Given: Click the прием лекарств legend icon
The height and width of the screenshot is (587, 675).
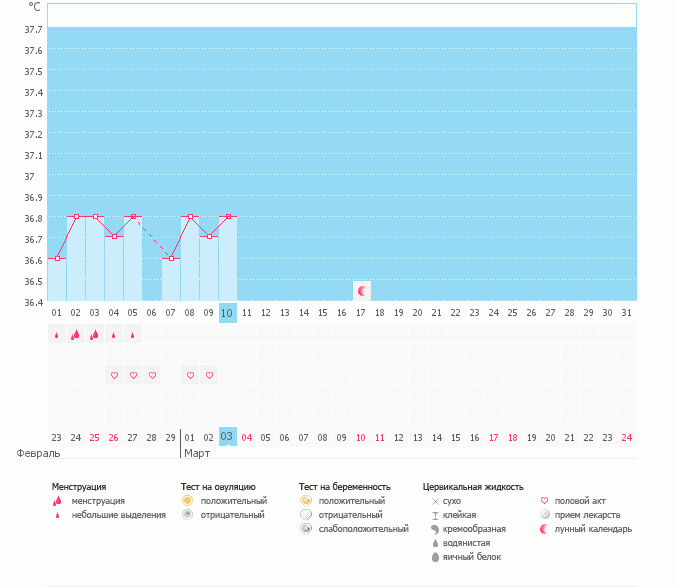Looking at the screenshot, I should pos(545,514).
